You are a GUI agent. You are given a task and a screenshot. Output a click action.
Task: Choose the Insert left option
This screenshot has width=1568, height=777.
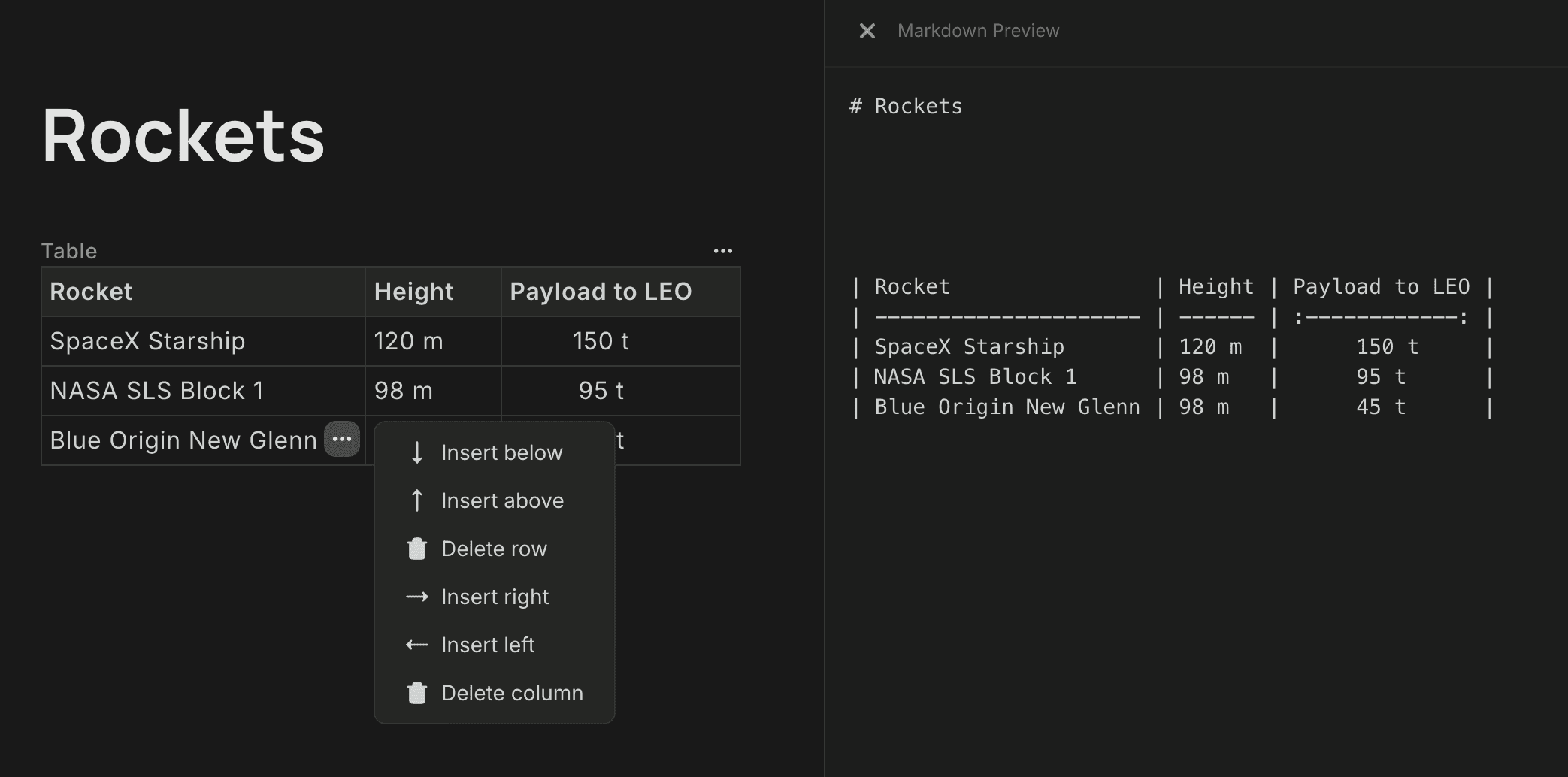tap(488, 645)
